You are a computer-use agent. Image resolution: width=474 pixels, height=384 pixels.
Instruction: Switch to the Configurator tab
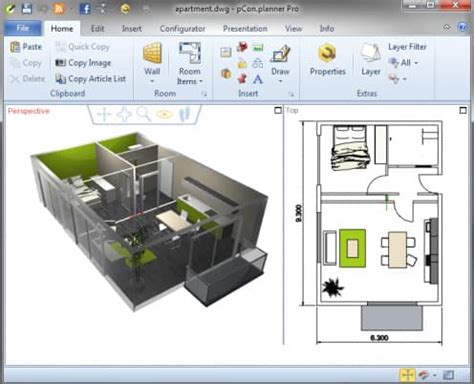(182, 29)
